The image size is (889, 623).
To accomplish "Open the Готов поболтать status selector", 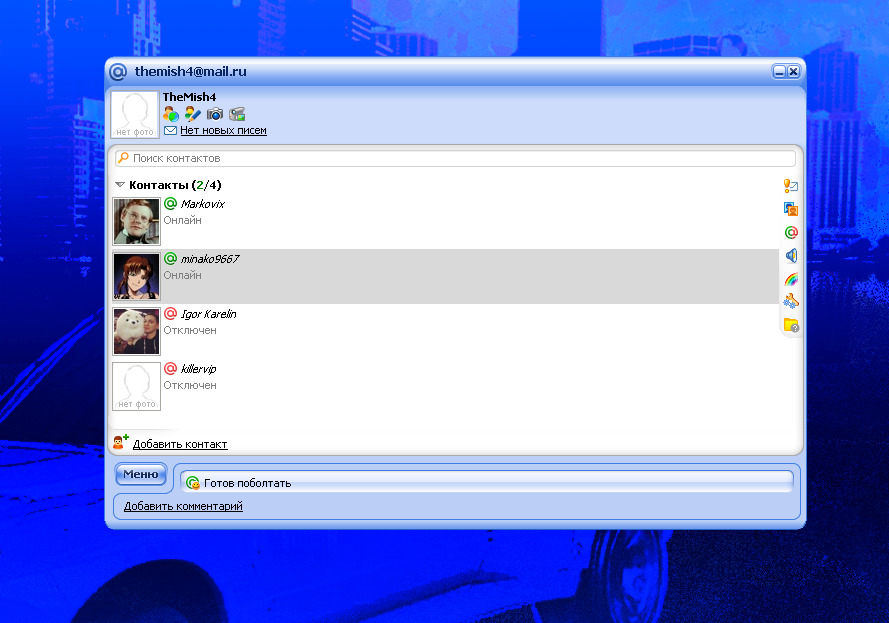I will 487,483.
